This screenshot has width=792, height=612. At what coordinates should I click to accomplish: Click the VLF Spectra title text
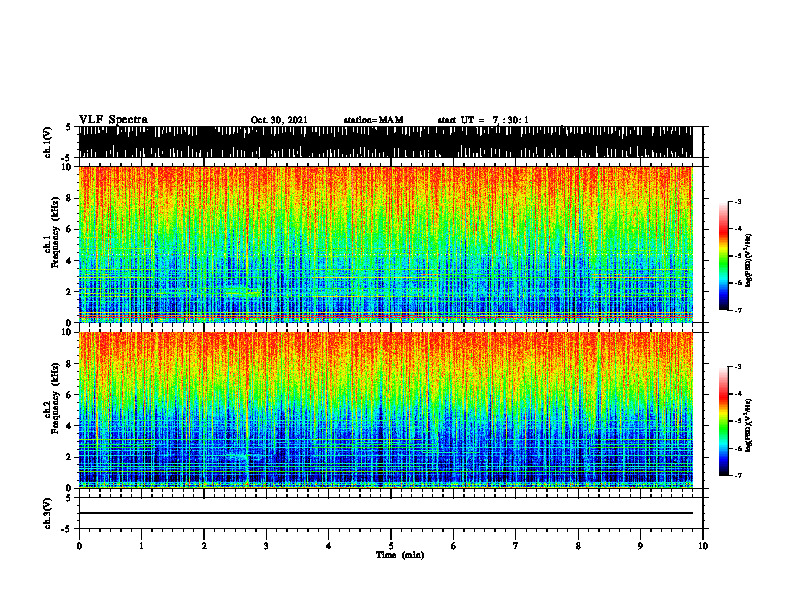113,119
